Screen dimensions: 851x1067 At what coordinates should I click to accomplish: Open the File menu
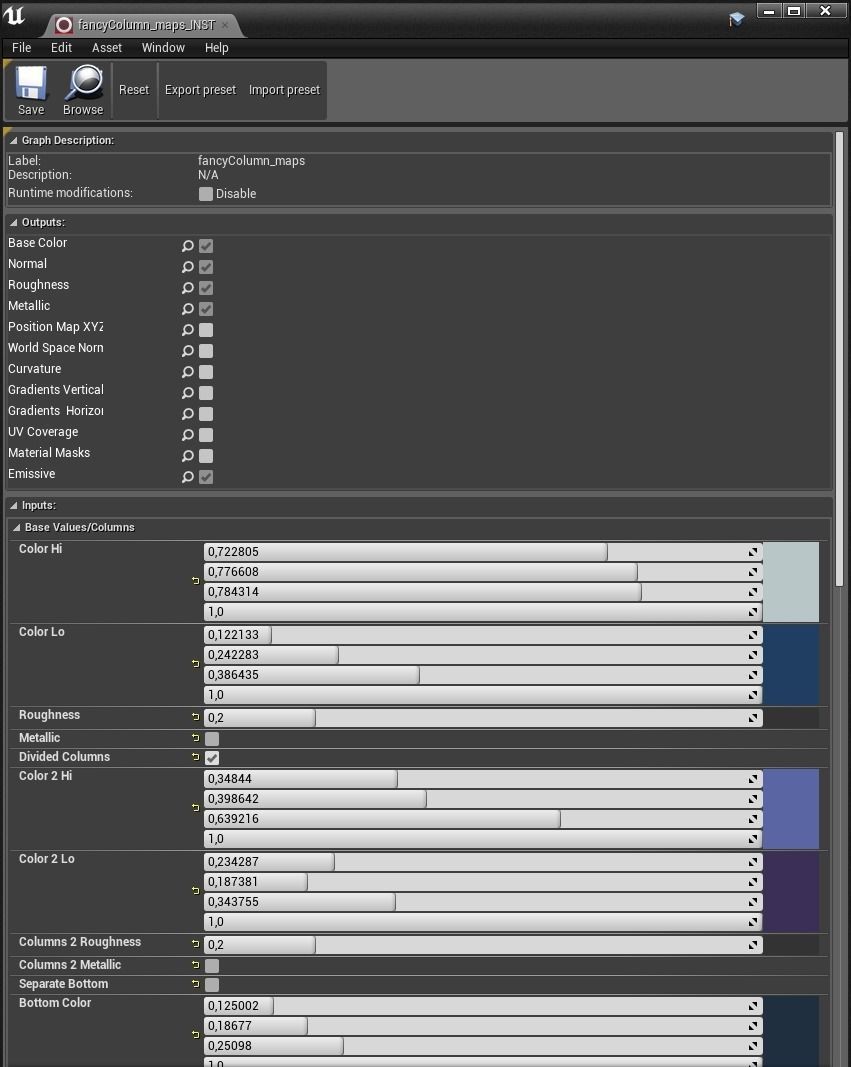click(22, 48)
